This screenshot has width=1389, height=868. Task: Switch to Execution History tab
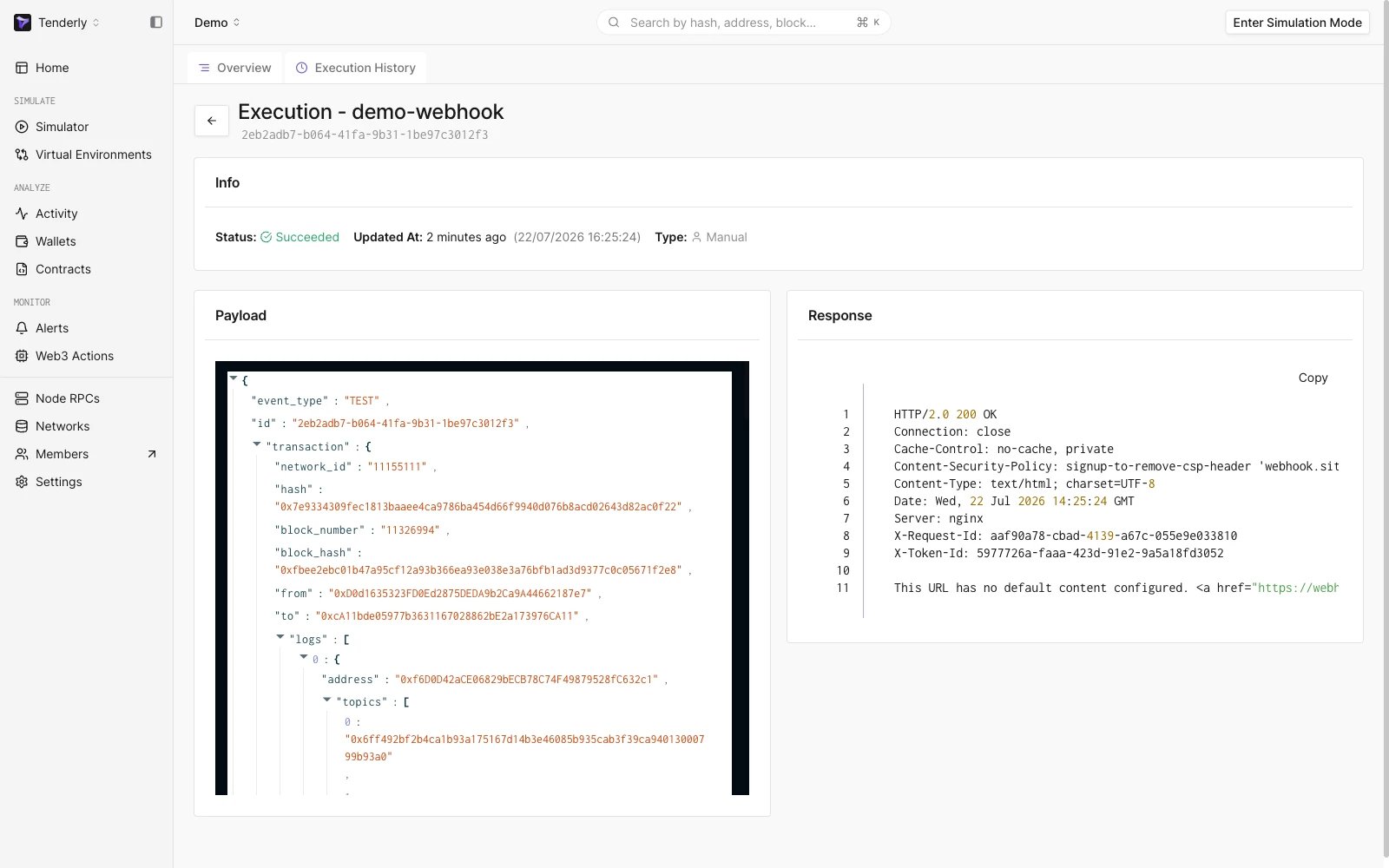tap(355, 68)
